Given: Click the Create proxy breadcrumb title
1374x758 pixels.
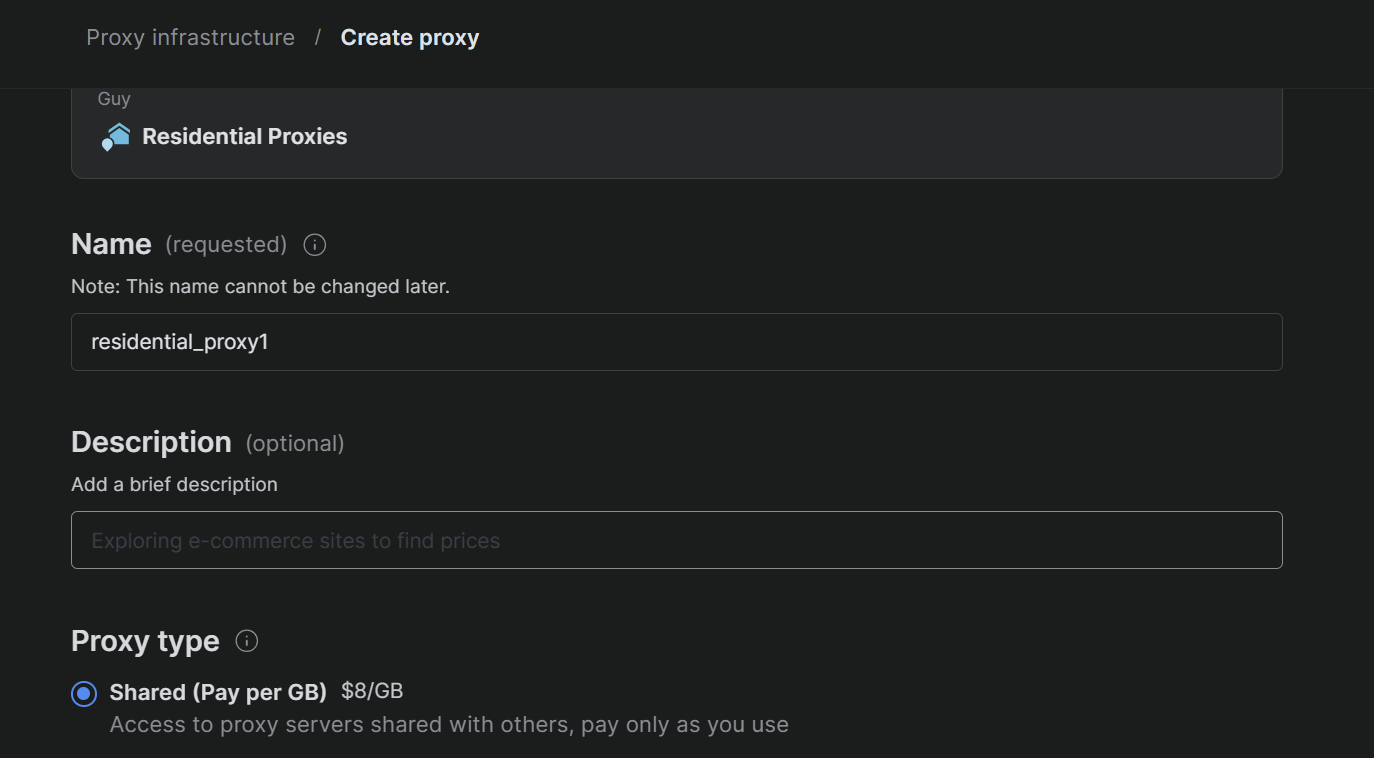Looking at the screenshot, I should 410,38.
